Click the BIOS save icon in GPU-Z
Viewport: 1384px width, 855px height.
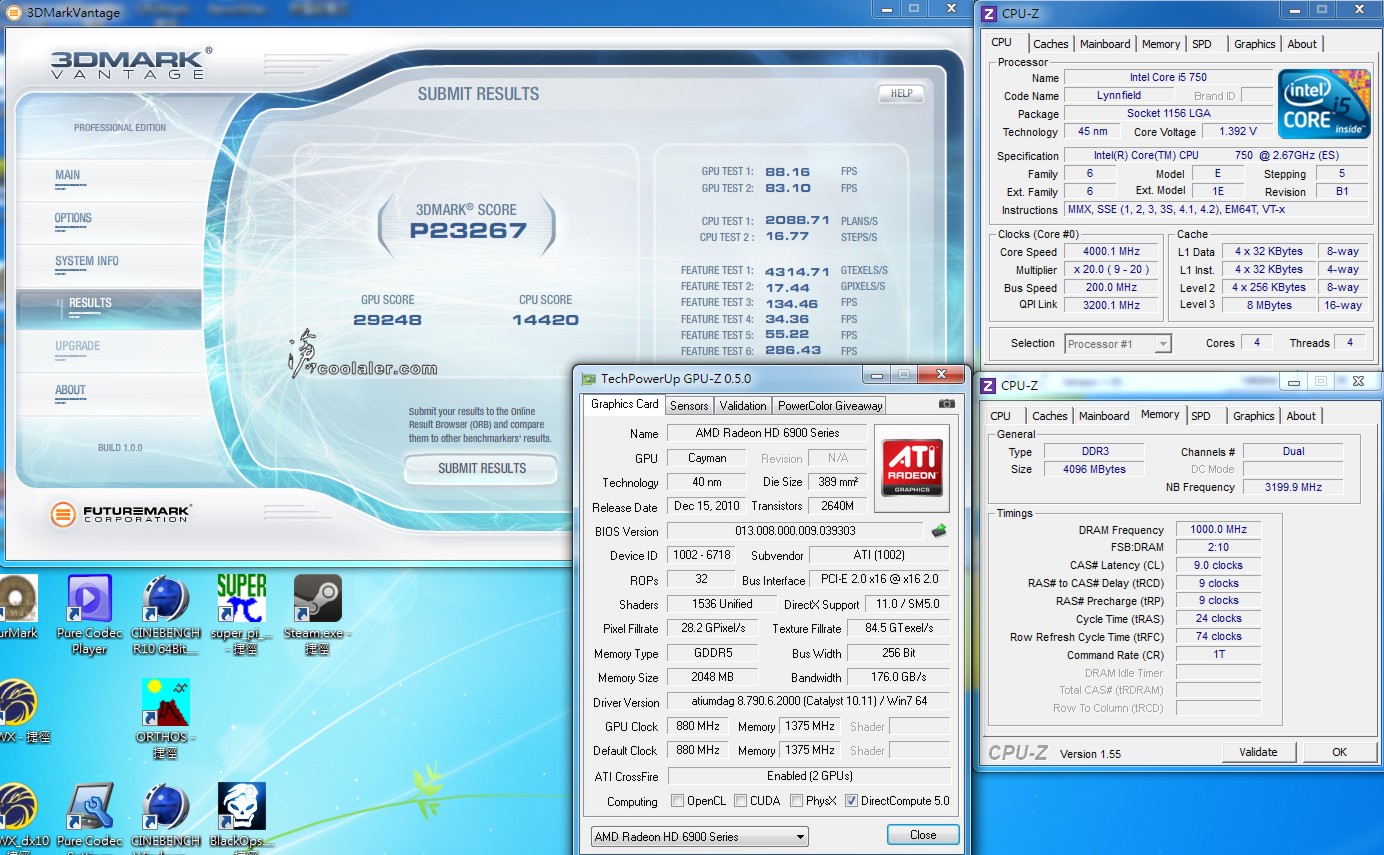point(939,531)
